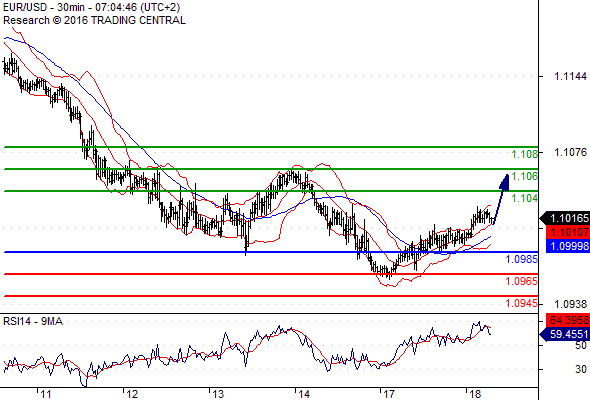Image resolution: width=590 pixels, height=400 pixels.
Task: Click the RSI14 - 9MA indicator title
Action: coord(33,321)
